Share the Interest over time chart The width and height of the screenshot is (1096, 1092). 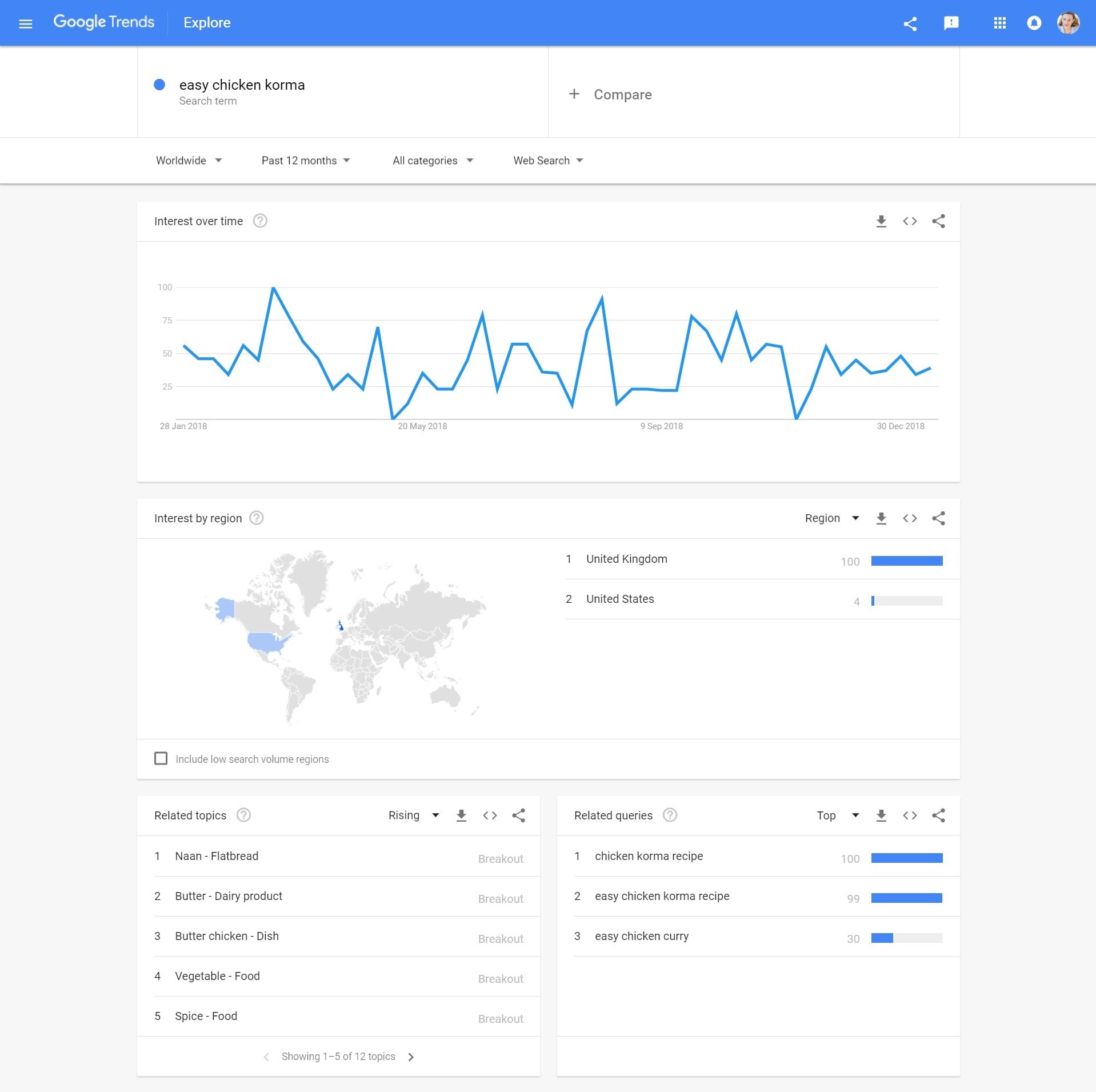[938, 221]
